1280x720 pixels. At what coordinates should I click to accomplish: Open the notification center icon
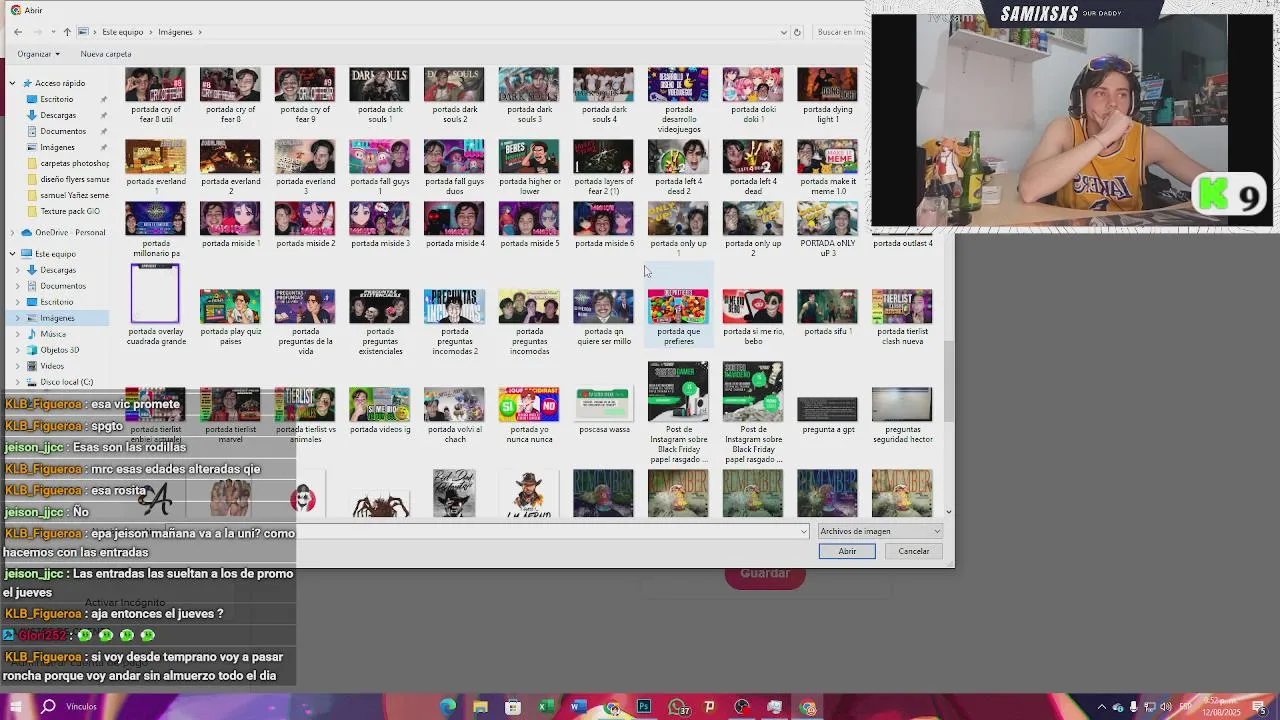(1261, 707)
